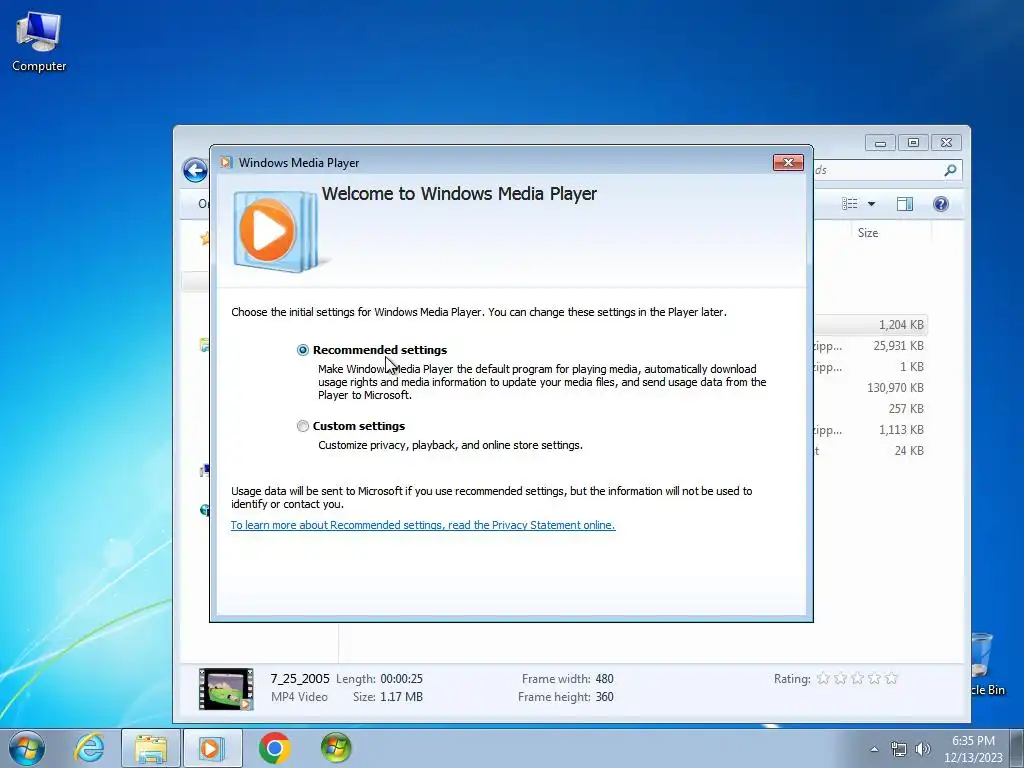Open the Recycle Bin desktop icon
The width and height of the screenshot is (1024, 768).
tap(987, 663)
